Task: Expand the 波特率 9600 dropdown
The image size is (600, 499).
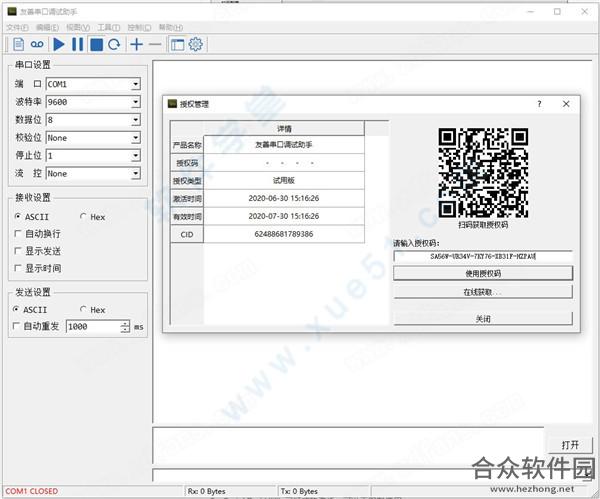Action: [135, 102]
